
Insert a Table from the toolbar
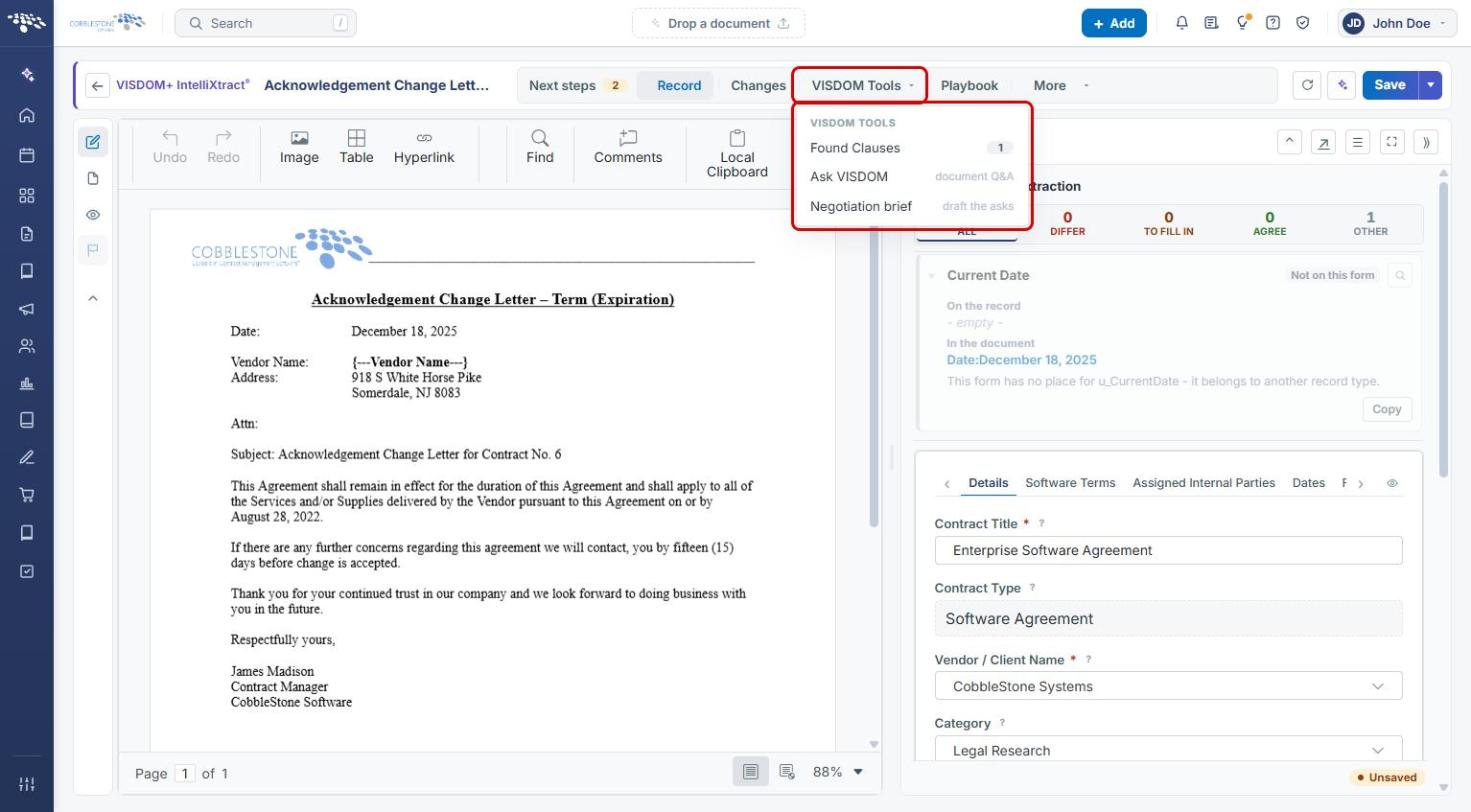[x=356, y=147]
